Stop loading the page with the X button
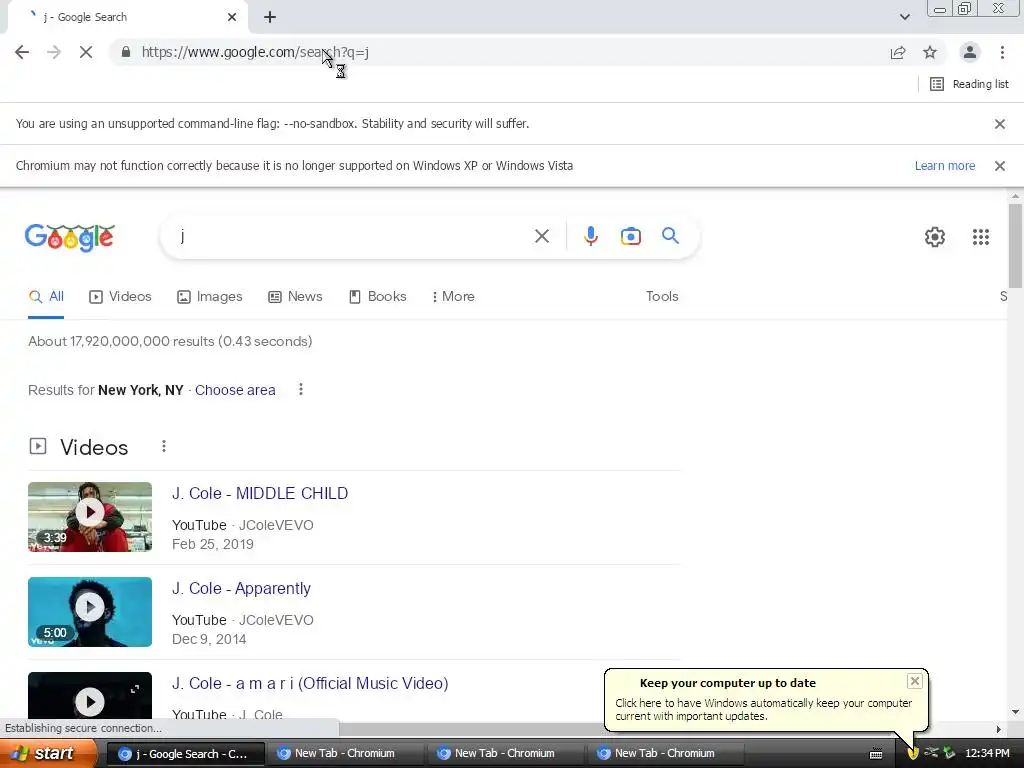Screen dimensions: 1024x768 click(x=86, y=52)
